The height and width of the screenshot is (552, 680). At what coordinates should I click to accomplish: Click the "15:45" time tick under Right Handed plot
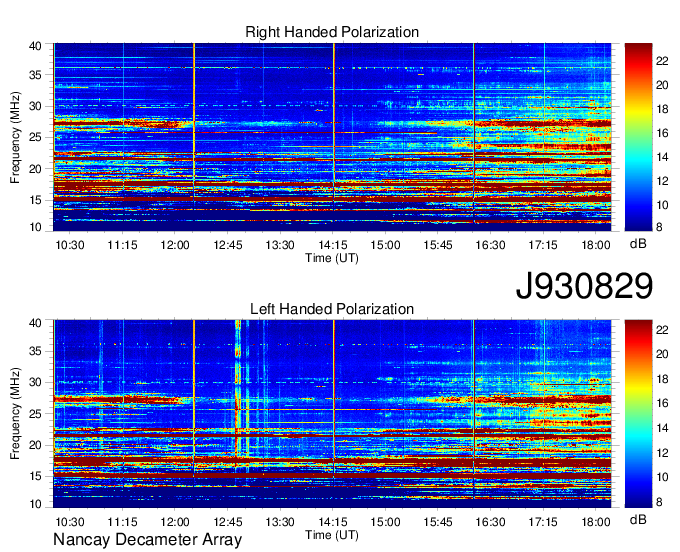coord(438,245)
